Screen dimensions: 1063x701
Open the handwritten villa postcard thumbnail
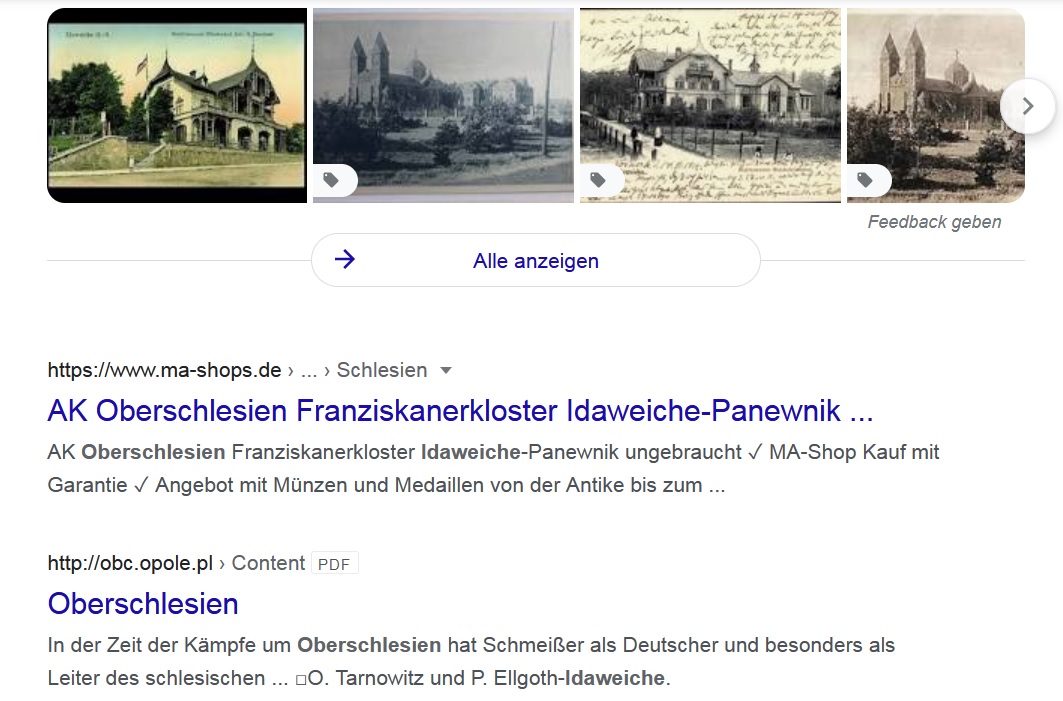(710, 106)
